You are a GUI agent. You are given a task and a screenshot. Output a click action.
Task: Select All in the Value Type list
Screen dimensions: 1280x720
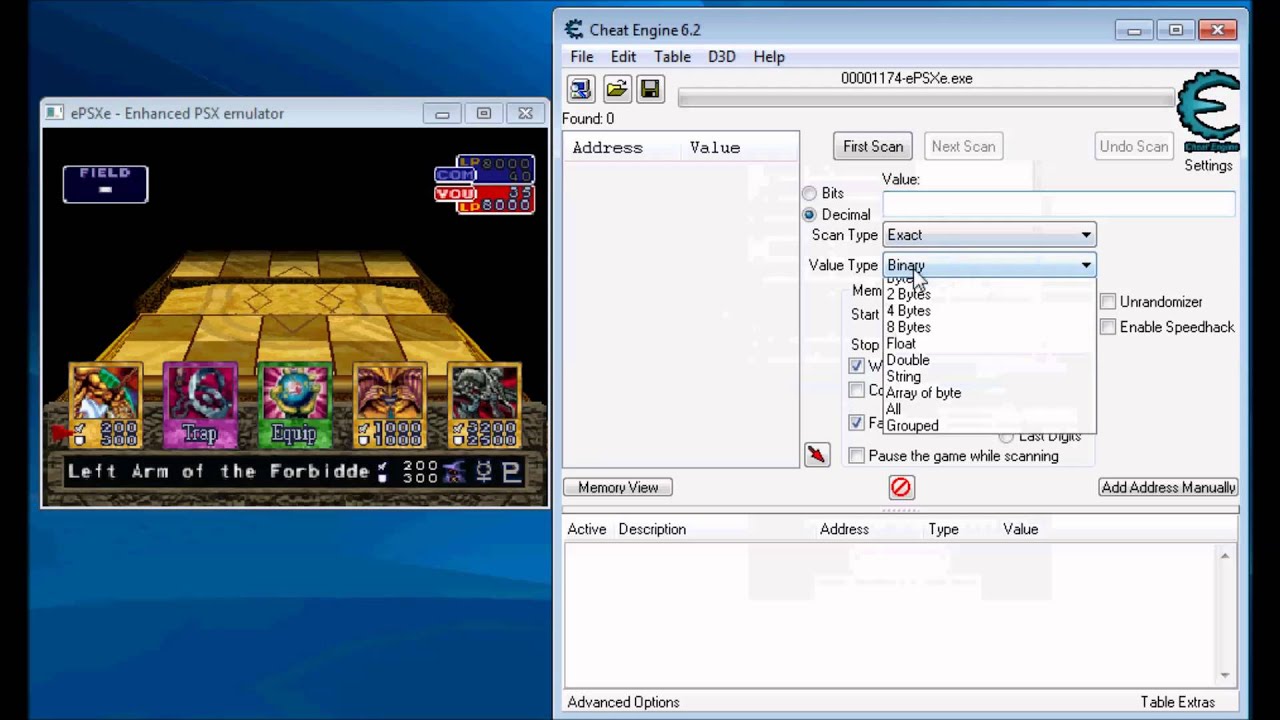click(x=989, y=409)
